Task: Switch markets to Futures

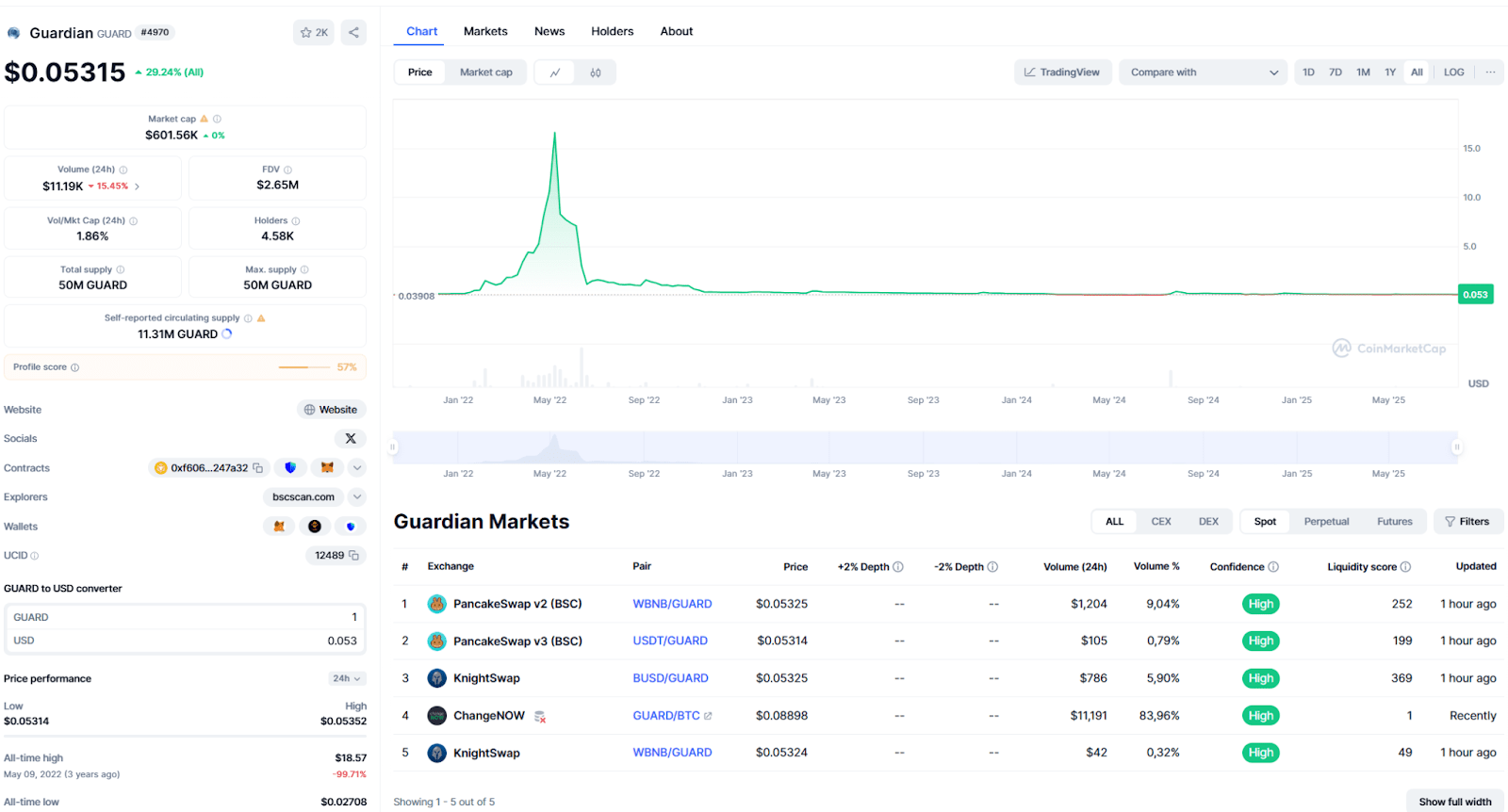Action: pos(1395,522)
